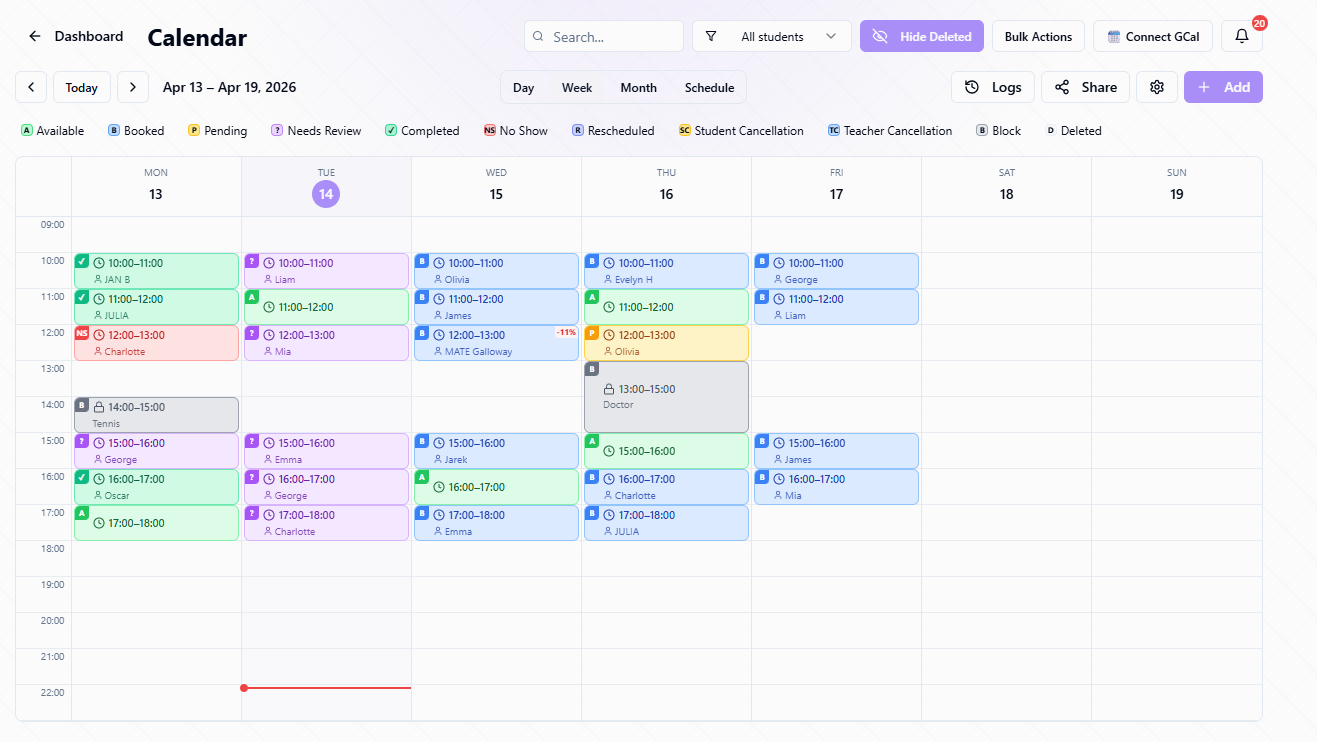The width and height of the screenshot is (1317, 742).
Task: Click the Apr 13 – Apr 19, 2026 range
Action: pos(230,87)
